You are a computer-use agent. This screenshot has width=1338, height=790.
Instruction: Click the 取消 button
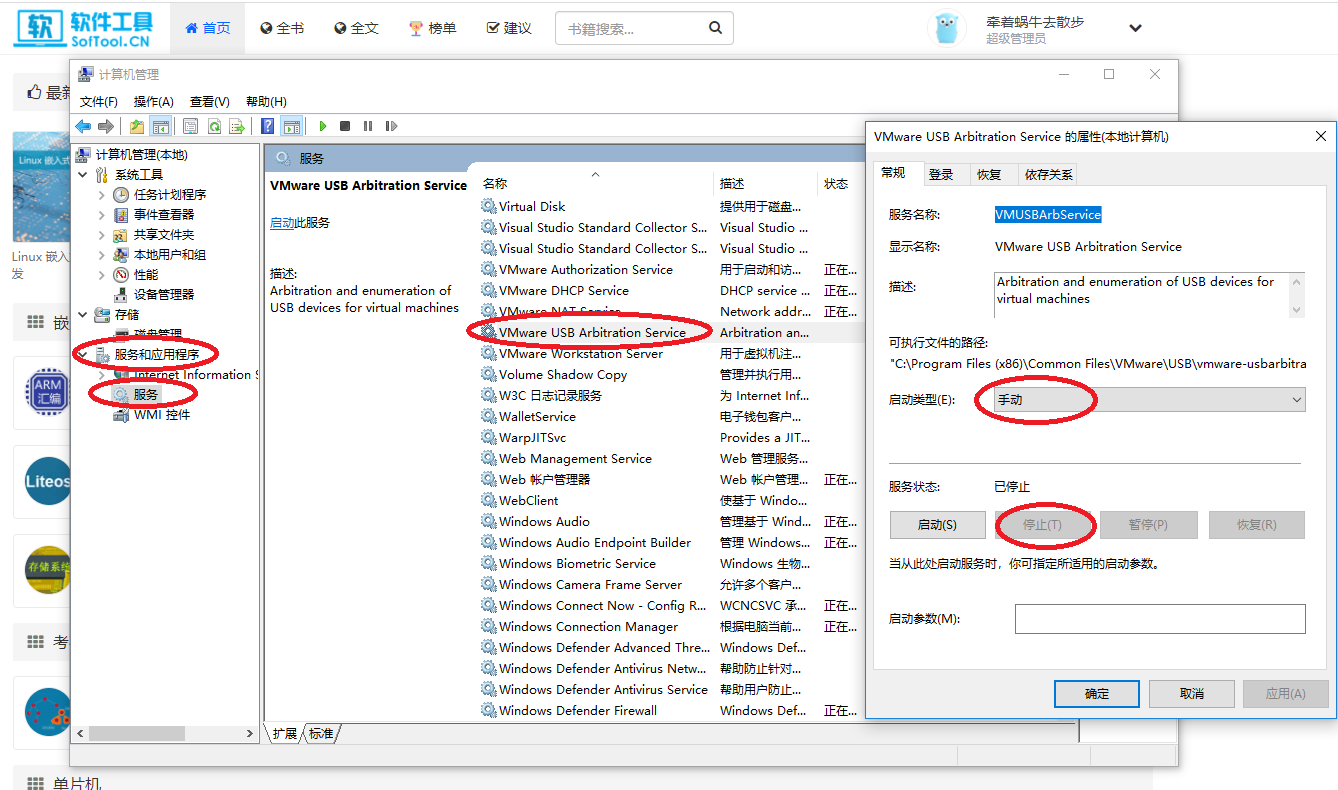tap(1192, 694)
